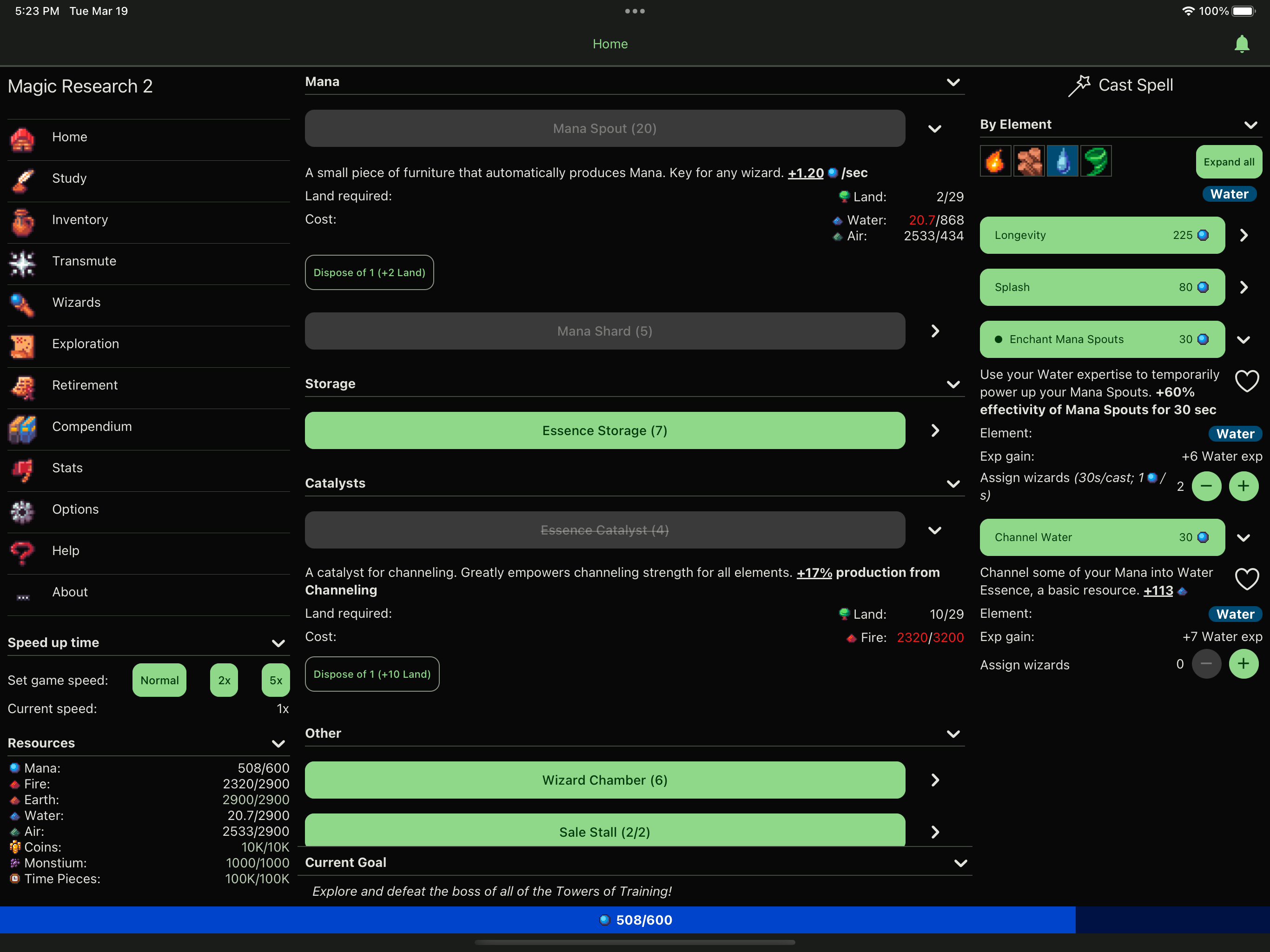The image size is (1270, 952).
Task: Click the Inventory pot icon
Action: coord(22,222)
